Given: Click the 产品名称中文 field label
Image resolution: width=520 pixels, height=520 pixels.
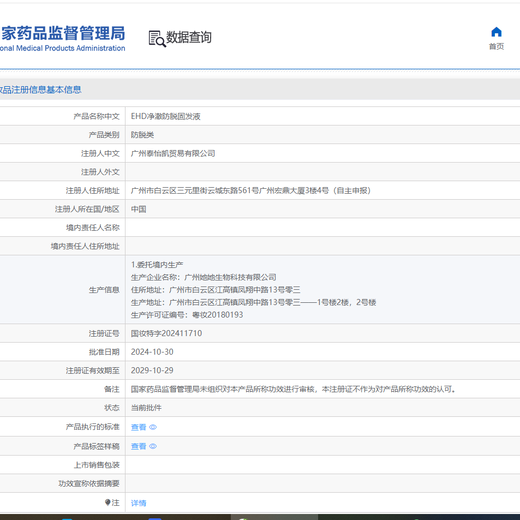Looking at the screenshot, I should (96, 116).
